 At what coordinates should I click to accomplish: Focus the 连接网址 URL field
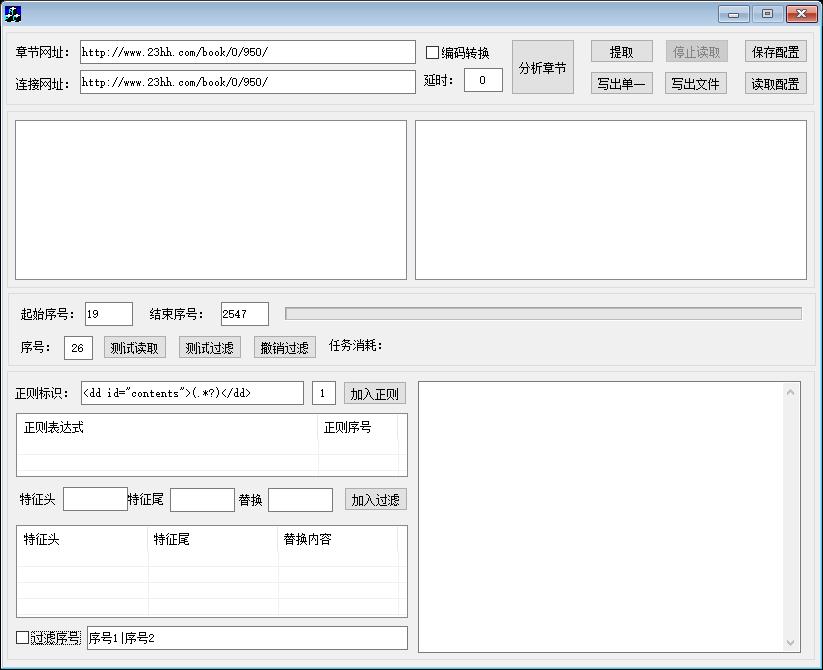pyautogui.click(x=248, y=82)
